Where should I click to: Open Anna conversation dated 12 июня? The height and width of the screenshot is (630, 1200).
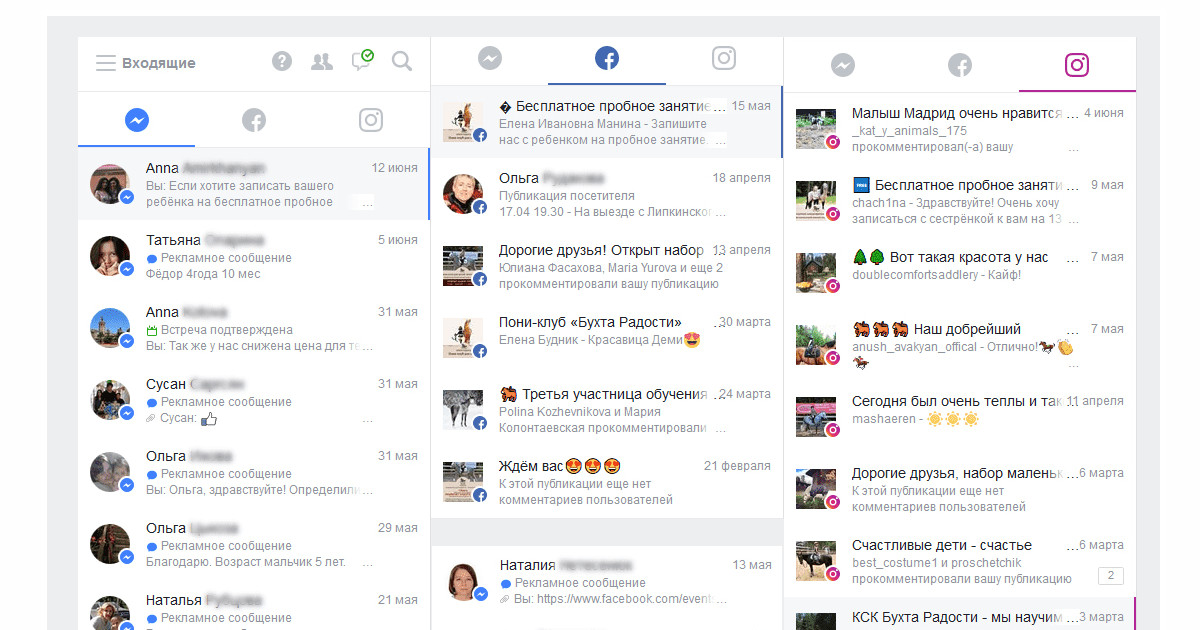[x=254, y=185]
